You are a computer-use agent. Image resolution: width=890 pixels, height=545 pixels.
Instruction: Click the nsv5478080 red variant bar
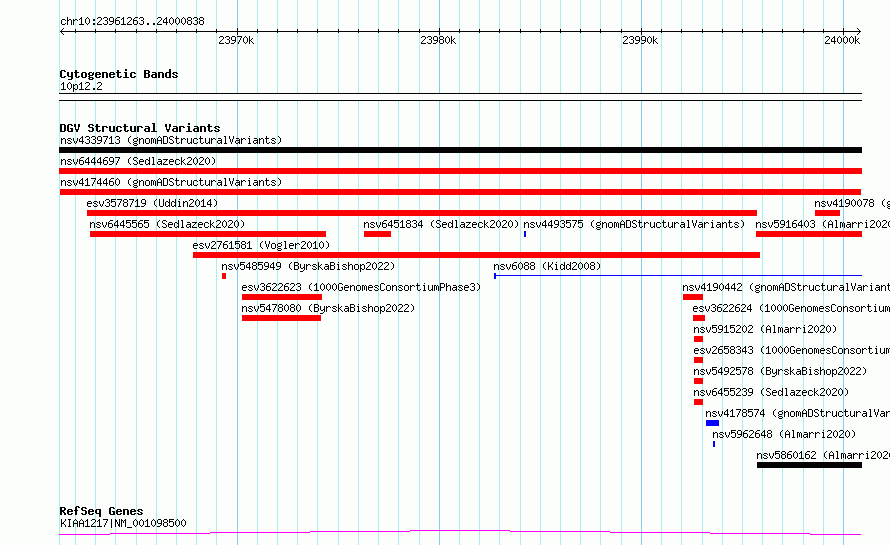[x=282, y=318]
